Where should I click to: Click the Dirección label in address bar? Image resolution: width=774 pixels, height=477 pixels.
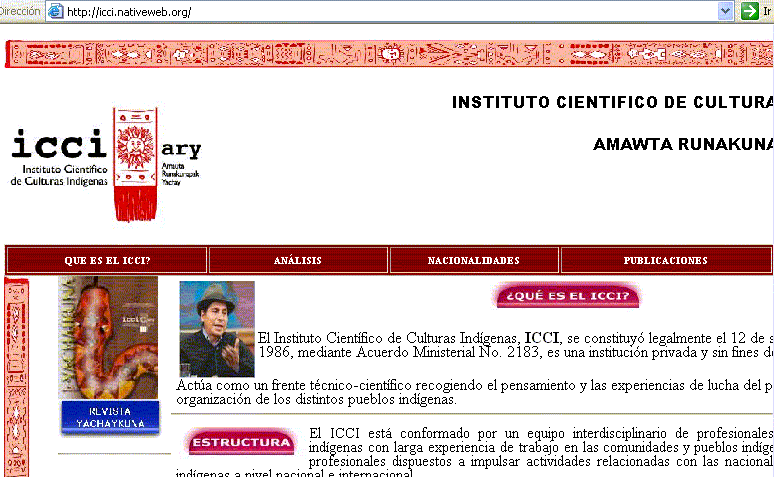20,11
